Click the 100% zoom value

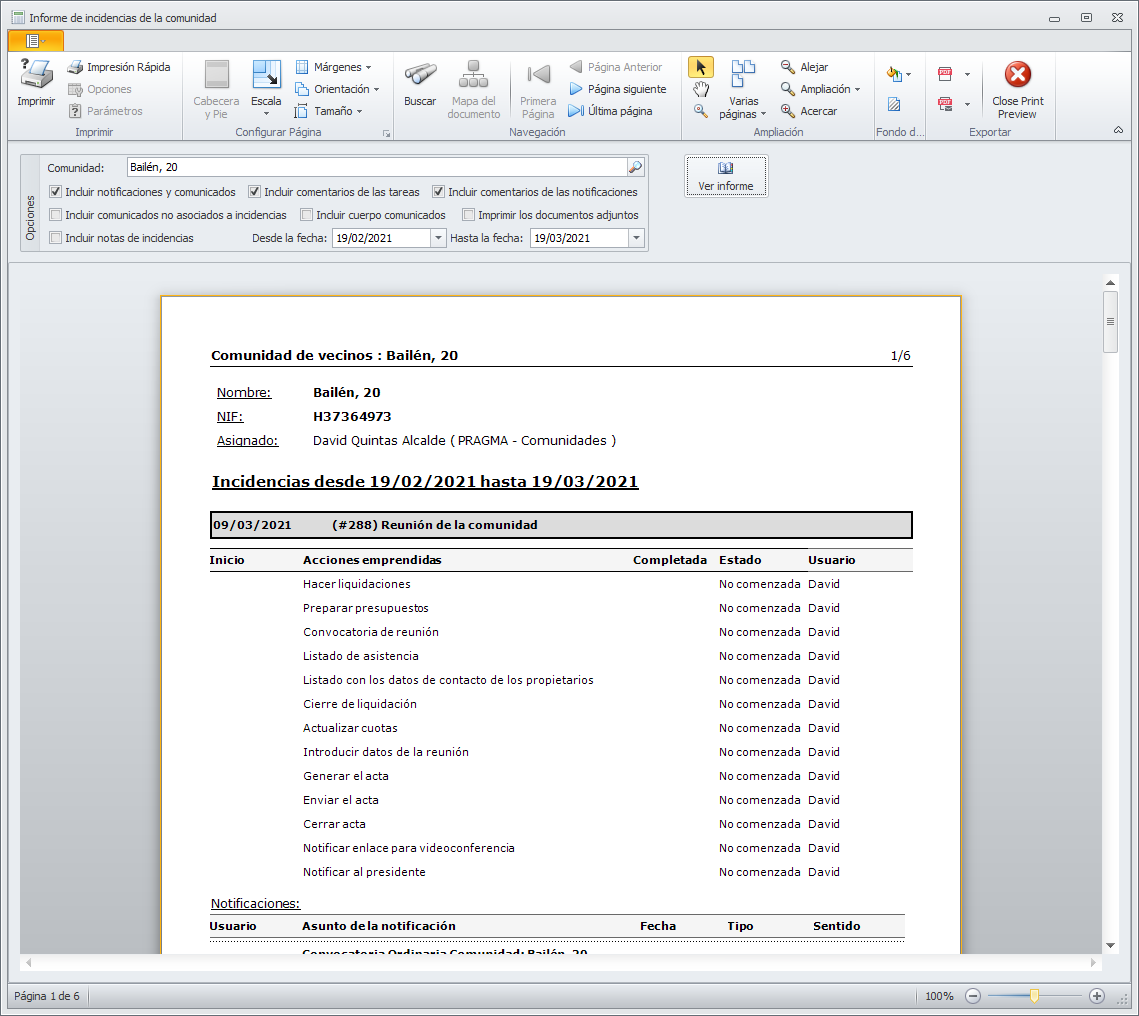pyautogui.click(x=939, y=996)
